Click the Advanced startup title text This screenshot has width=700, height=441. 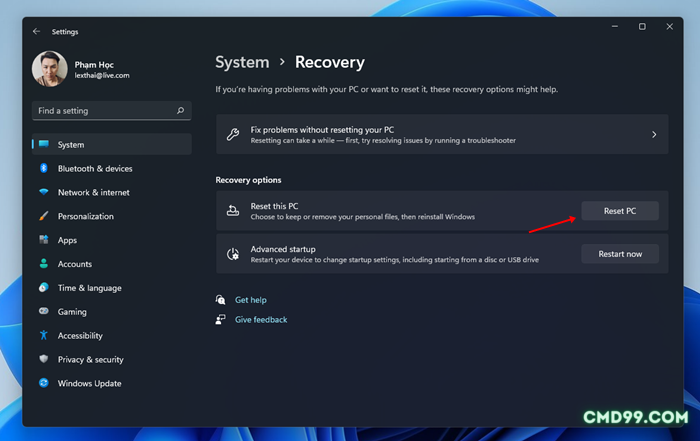[283, 249]
